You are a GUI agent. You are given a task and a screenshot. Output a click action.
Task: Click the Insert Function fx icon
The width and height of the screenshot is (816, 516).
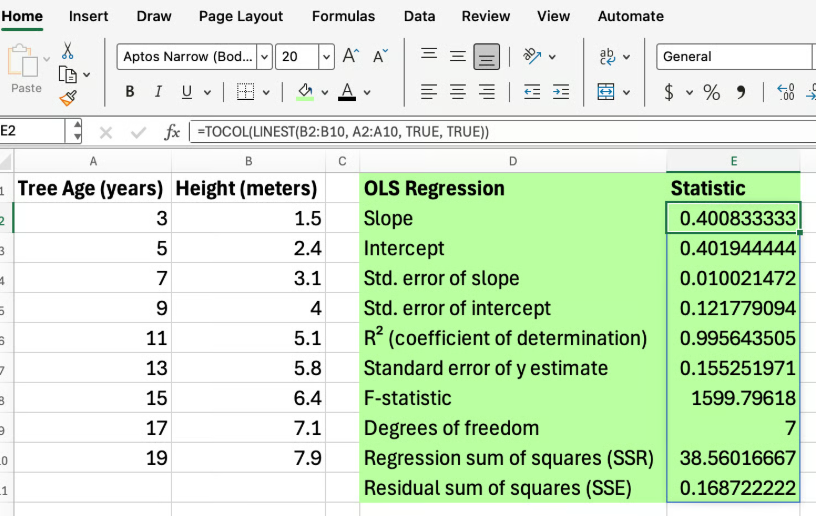172,132
